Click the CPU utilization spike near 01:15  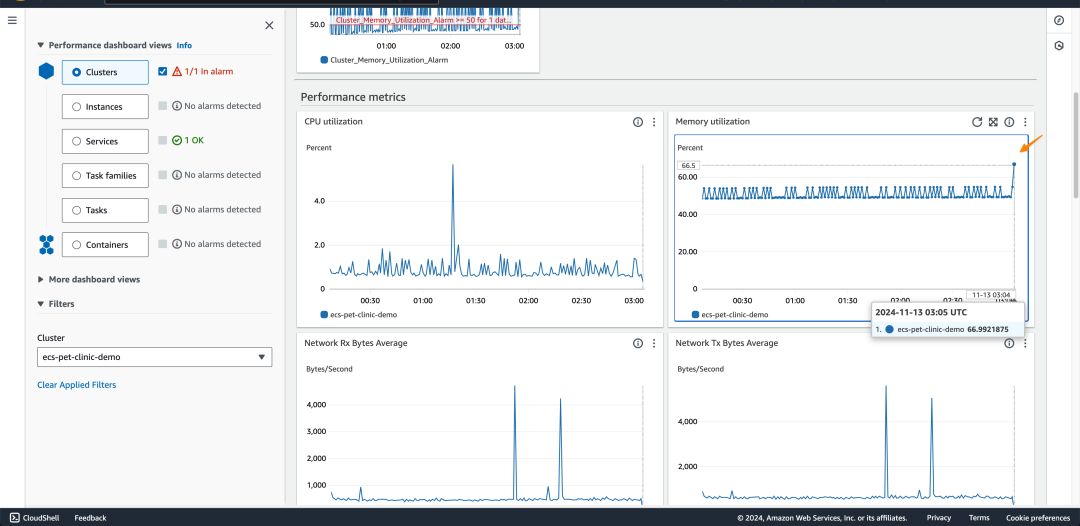453,165
